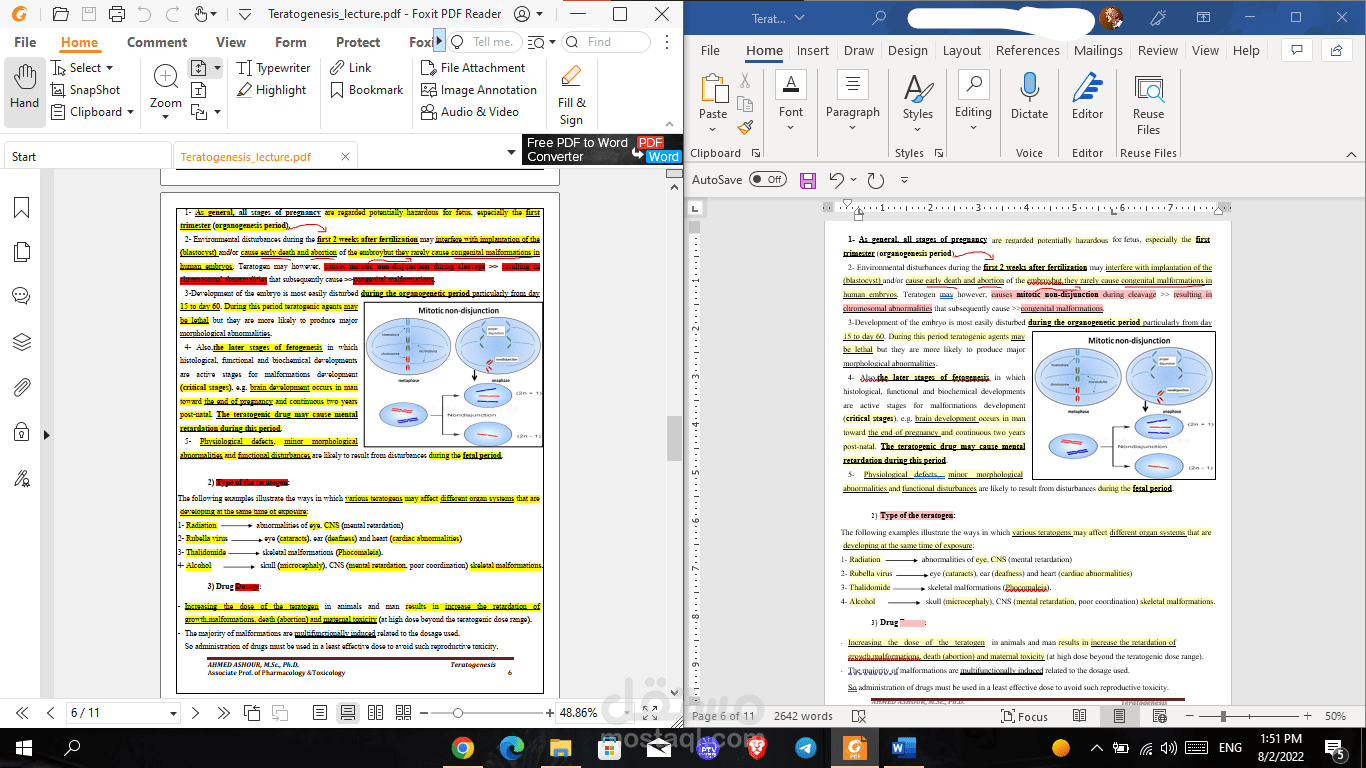Expand the Paragraph group dropdown in Word

click(853, 127)
